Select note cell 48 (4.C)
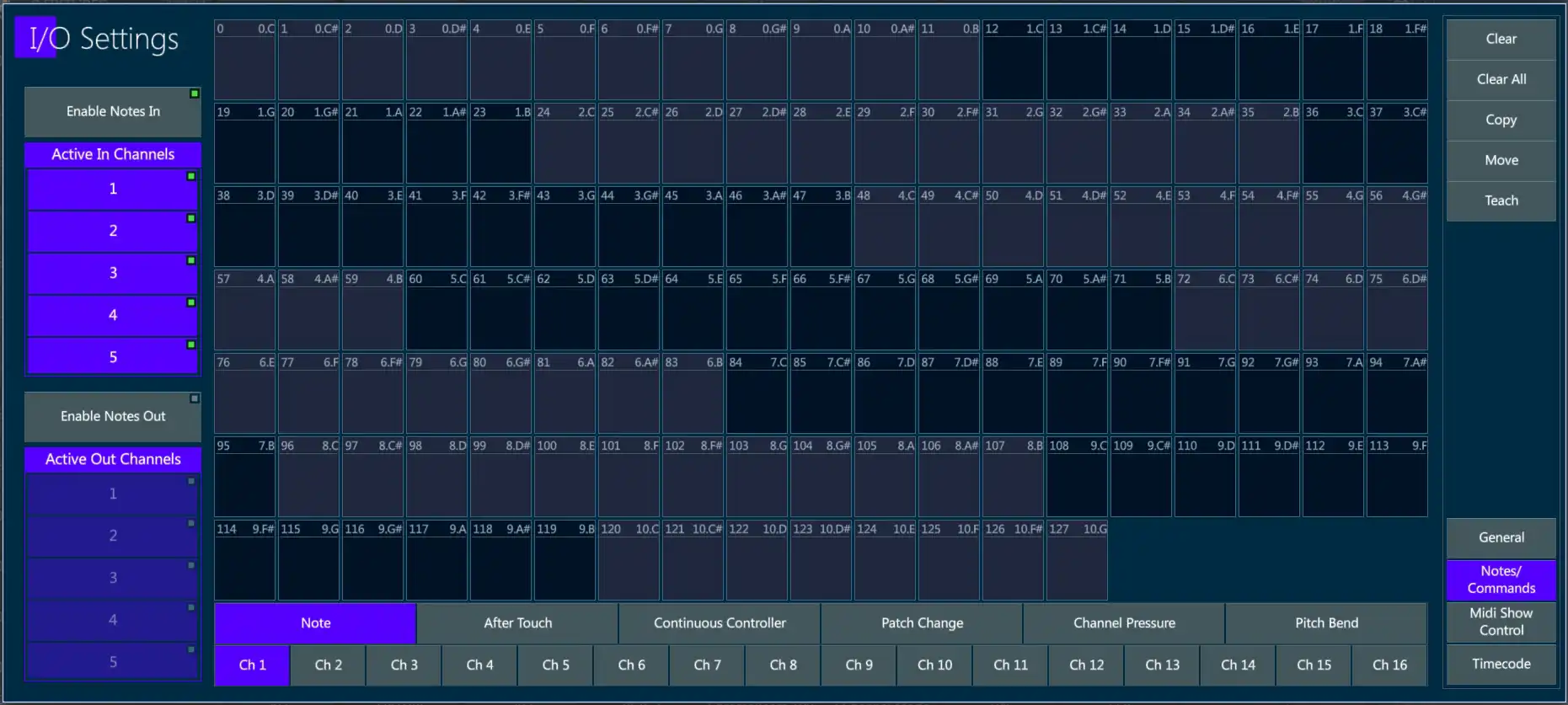1568x705 pixels. click(x=886, y=227)
